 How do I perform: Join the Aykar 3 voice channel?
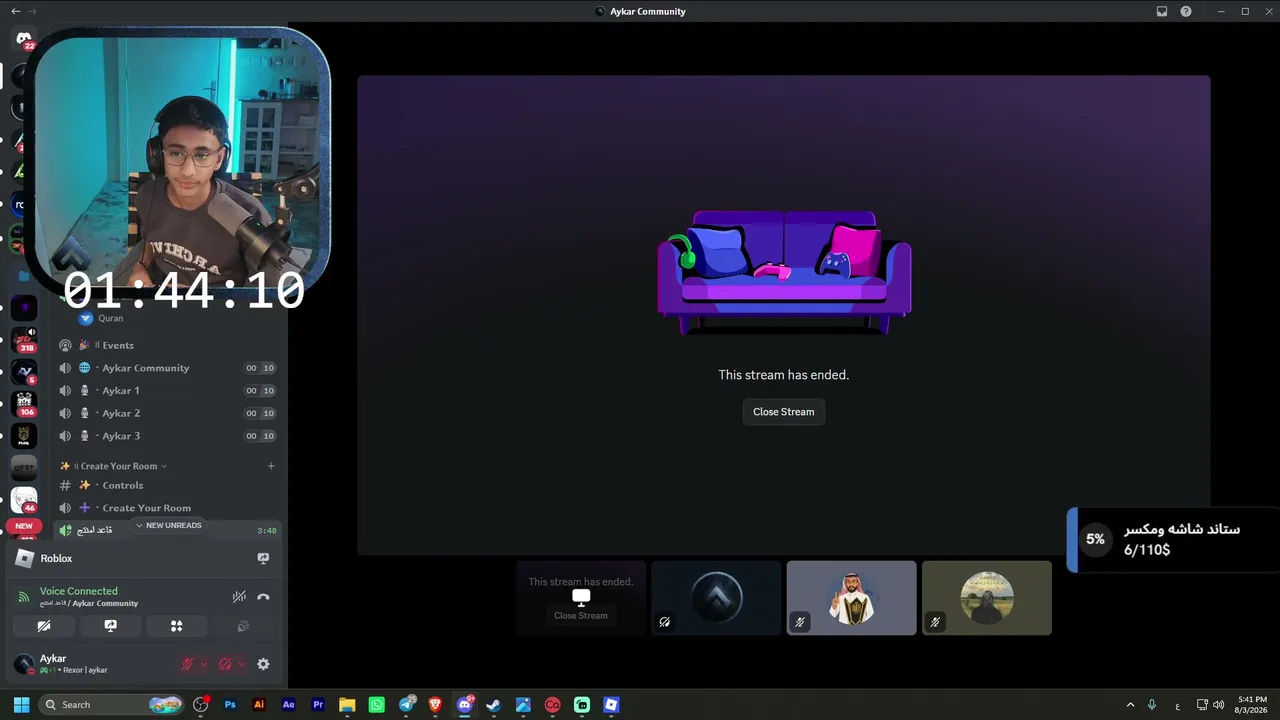(167, 436)
